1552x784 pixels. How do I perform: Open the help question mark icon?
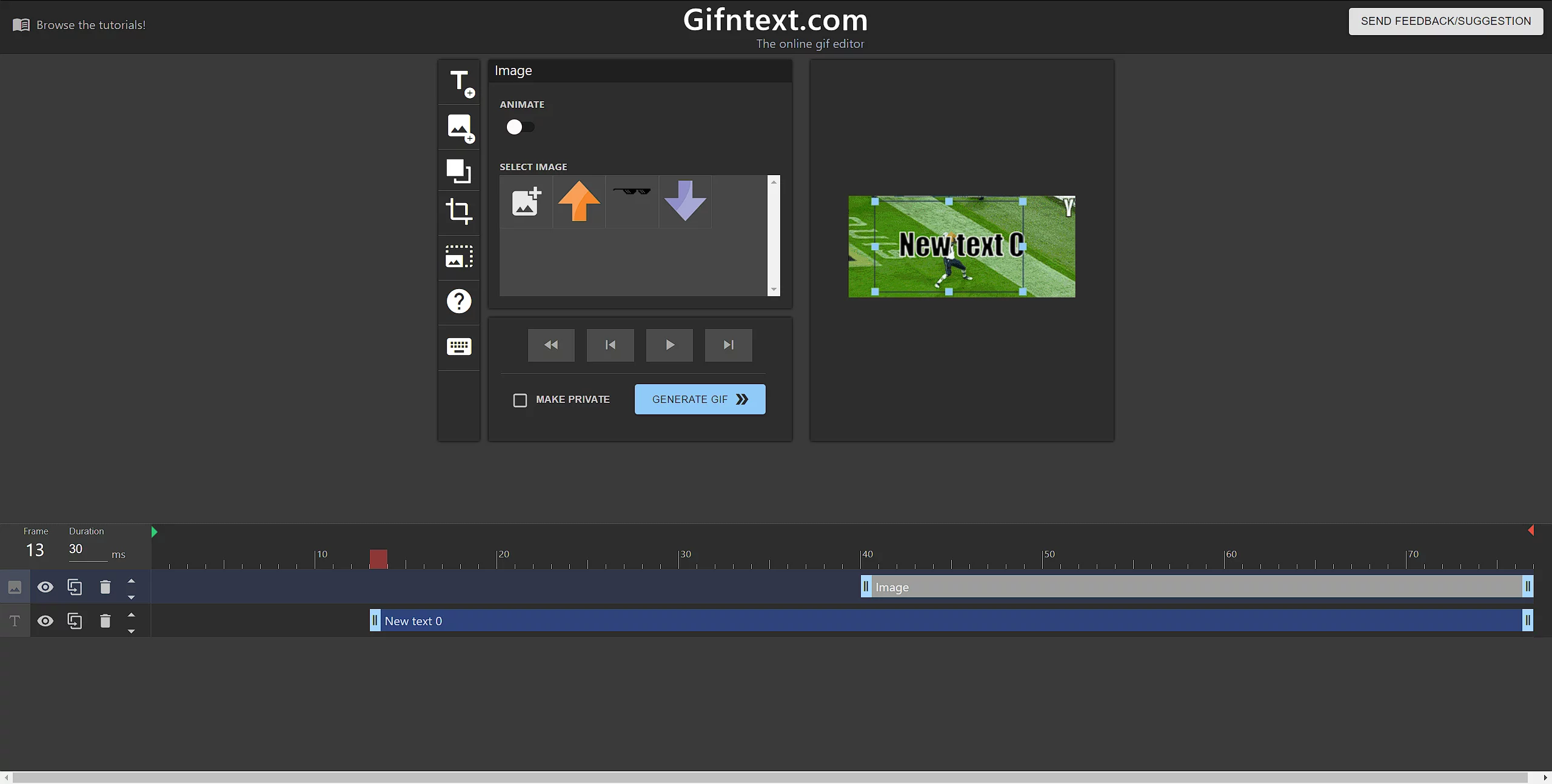(x=459, y=301)
